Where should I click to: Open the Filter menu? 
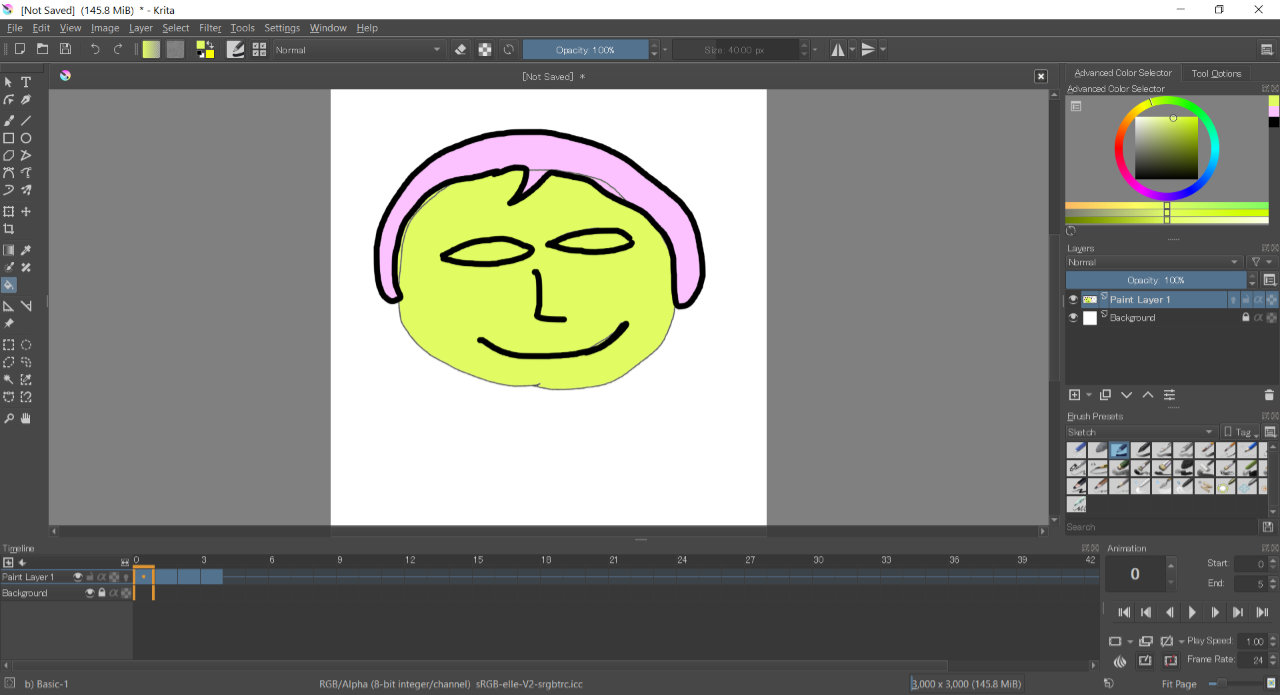(210, 28)
